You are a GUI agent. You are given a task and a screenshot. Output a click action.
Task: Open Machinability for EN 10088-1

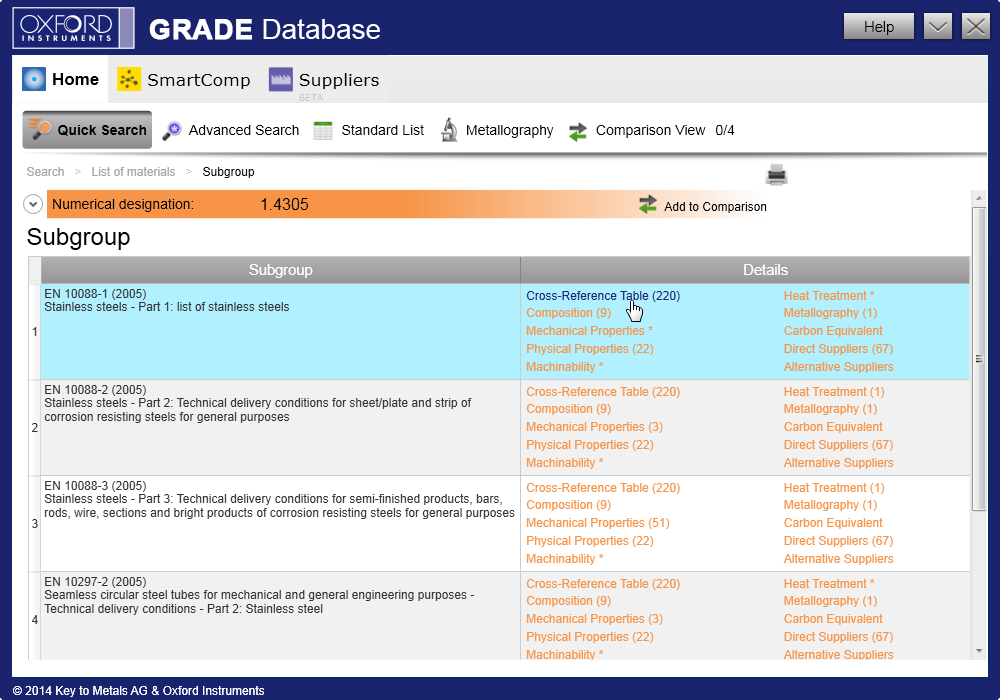pos(564,367)
